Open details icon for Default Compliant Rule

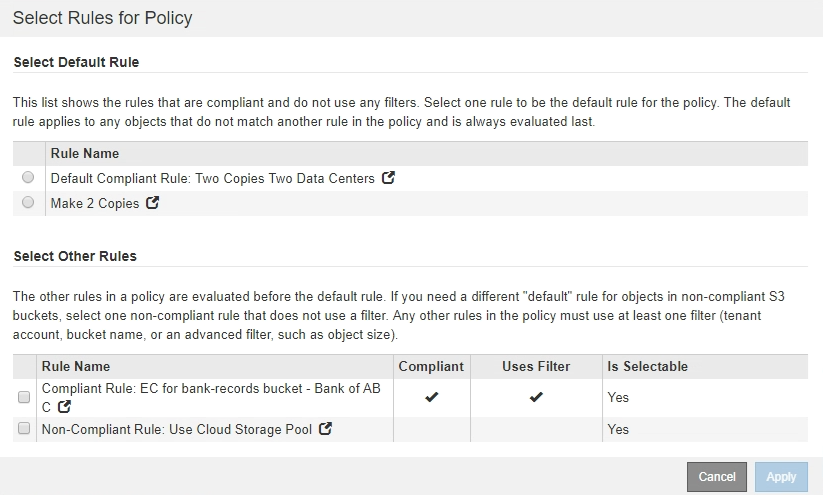[x=389, y=178]
